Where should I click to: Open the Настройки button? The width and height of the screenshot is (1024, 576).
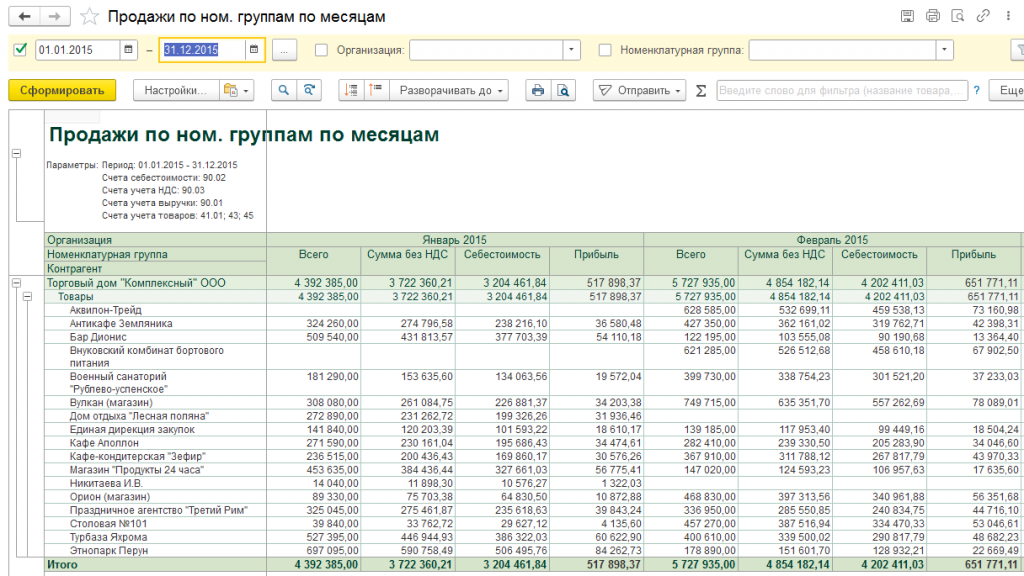[x=175, y=90]
